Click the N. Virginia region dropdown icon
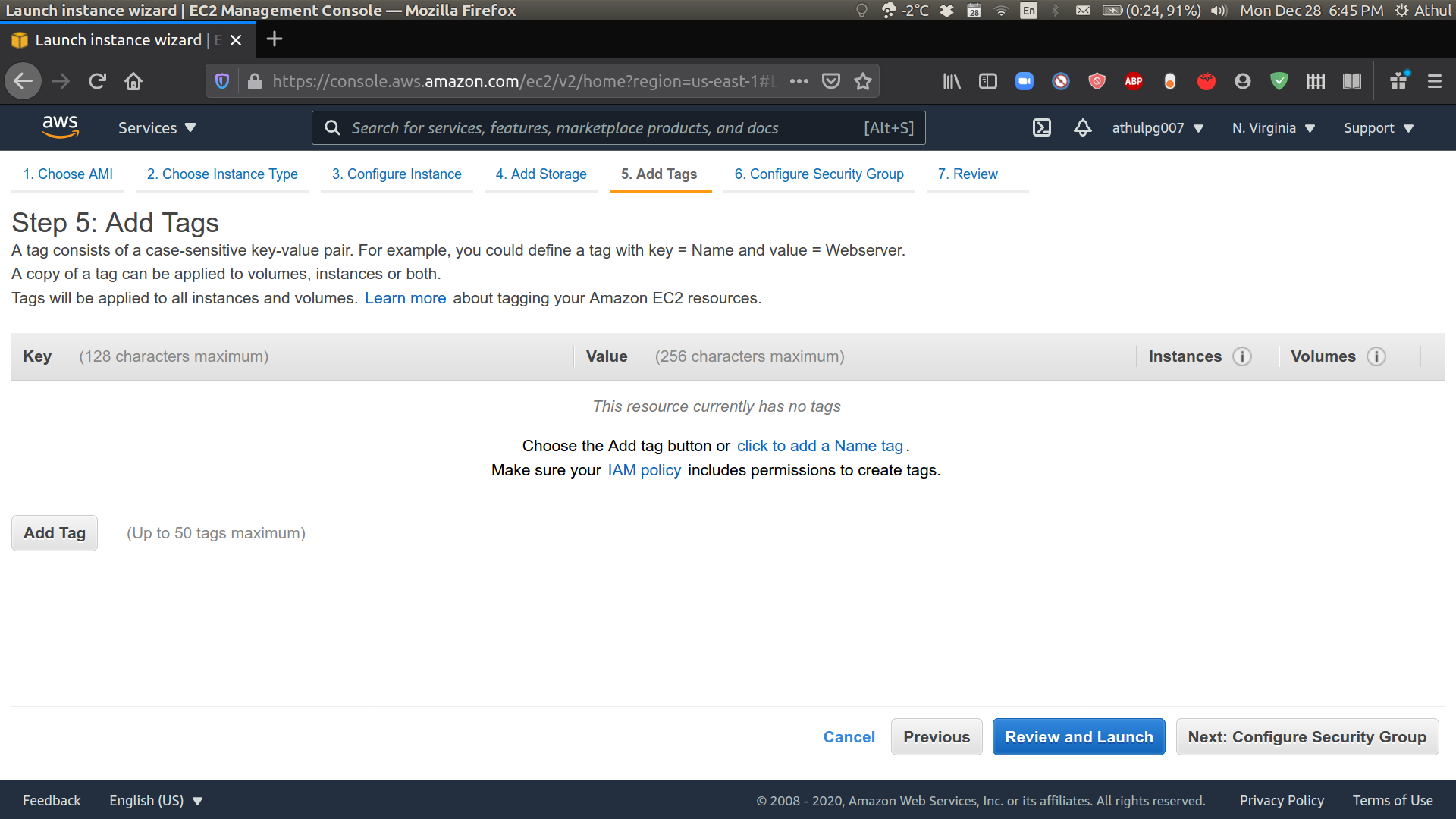1456x819 pixels. coord(1308,127)
